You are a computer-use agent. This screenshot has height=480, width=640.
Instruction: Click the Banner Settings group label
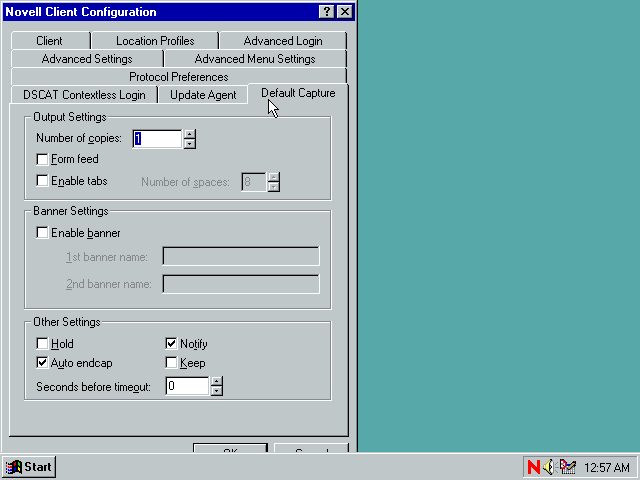(71, 211)
